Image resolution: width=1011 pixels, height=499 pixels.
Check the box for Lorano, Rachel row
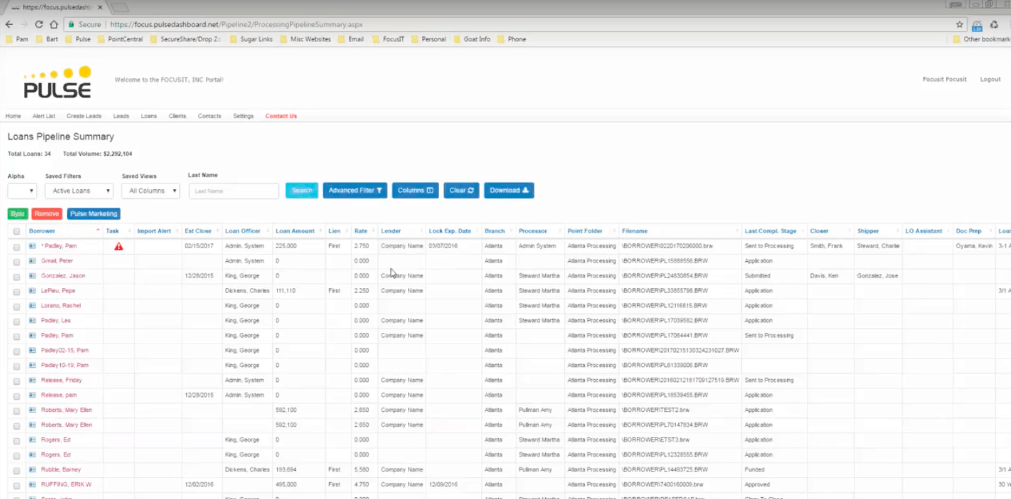(17, 306)
